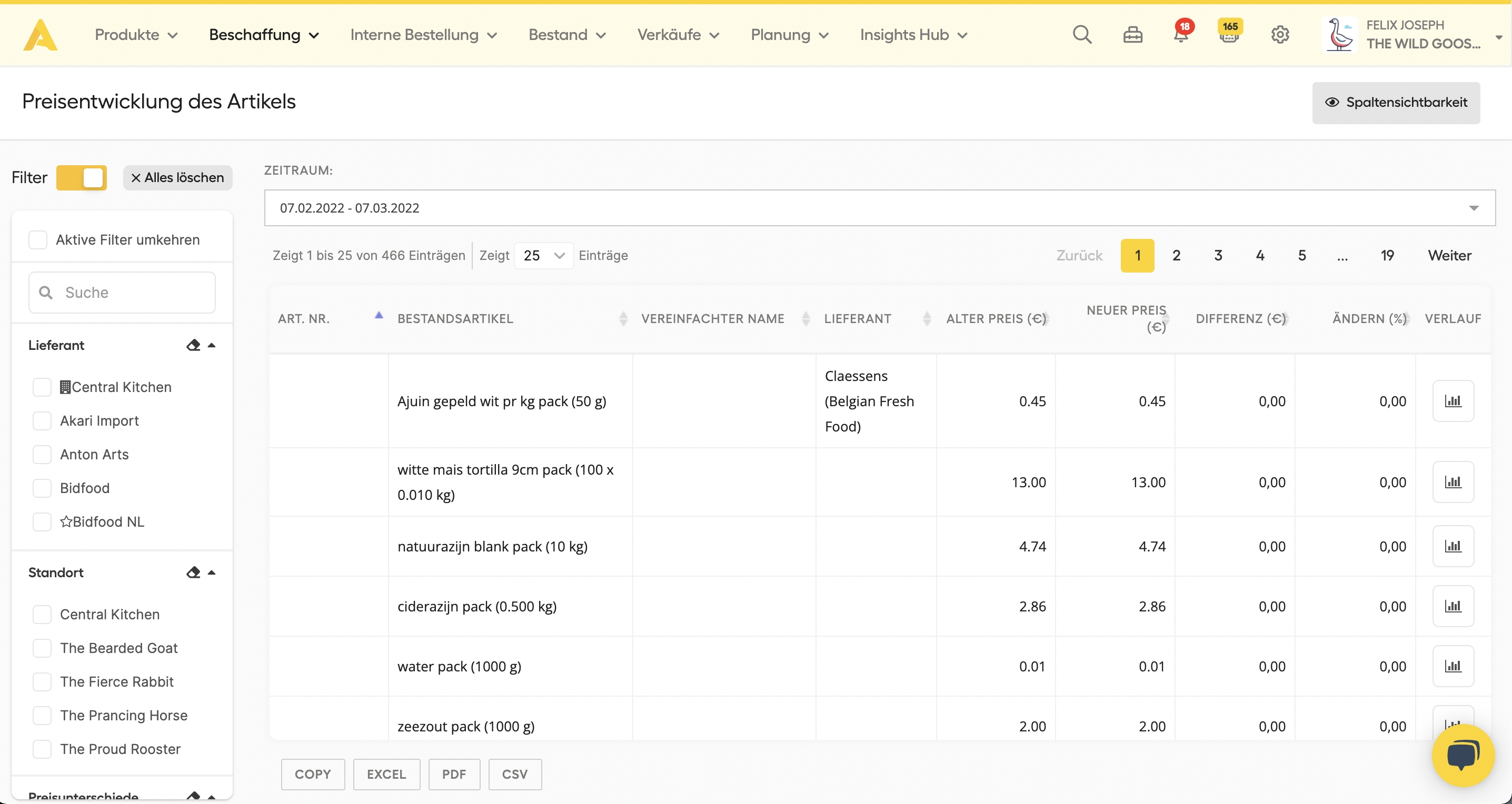
Task: Open the settings gear icon
Action: pyautogui.click(x=1280, y=35)
